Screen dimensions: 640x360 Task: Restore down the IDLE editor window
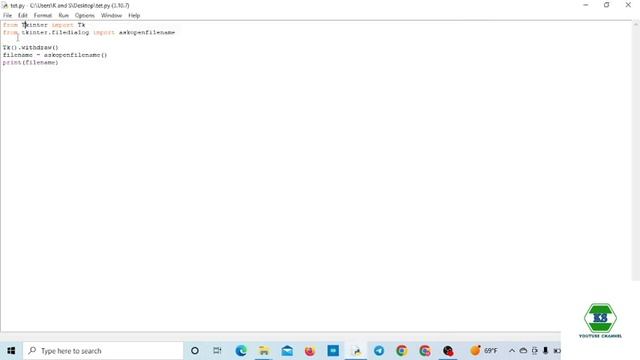click(607, 5)
